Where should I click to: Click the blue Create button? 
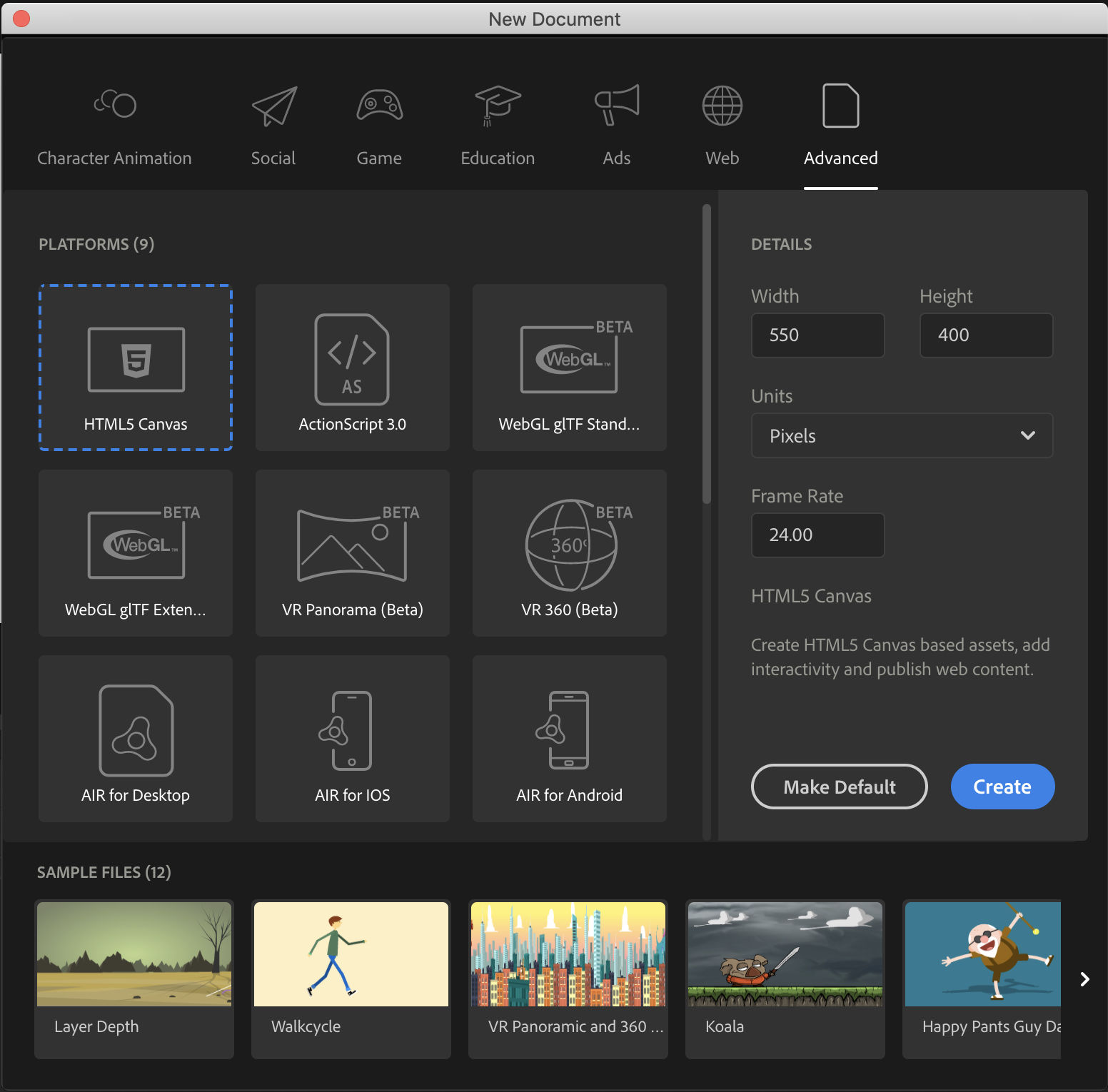point(1002,787)
